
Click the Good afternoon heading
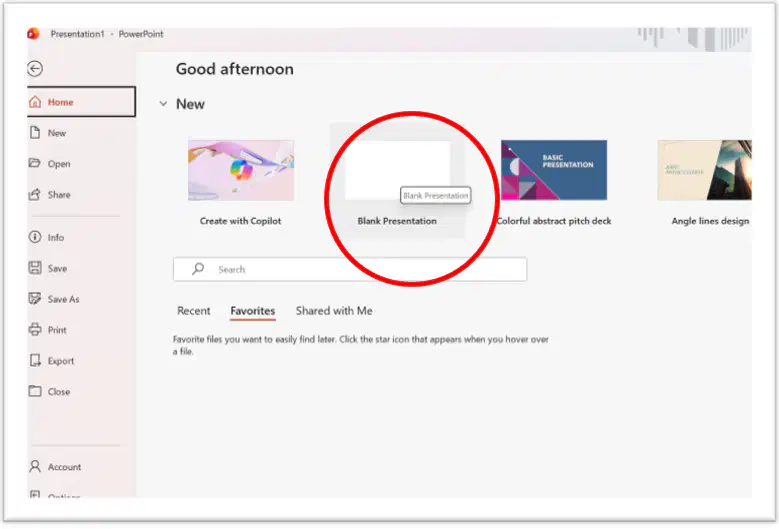[x=234, y=69]
